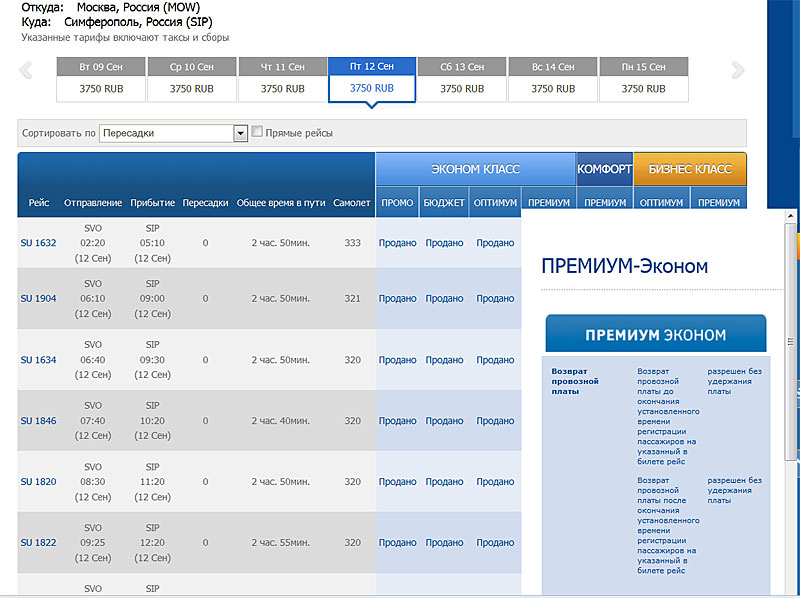The image size is (800, 598).
Task: Click Продано in БЮДЖЕТ for SU 1904
Action: coord(444,298)
